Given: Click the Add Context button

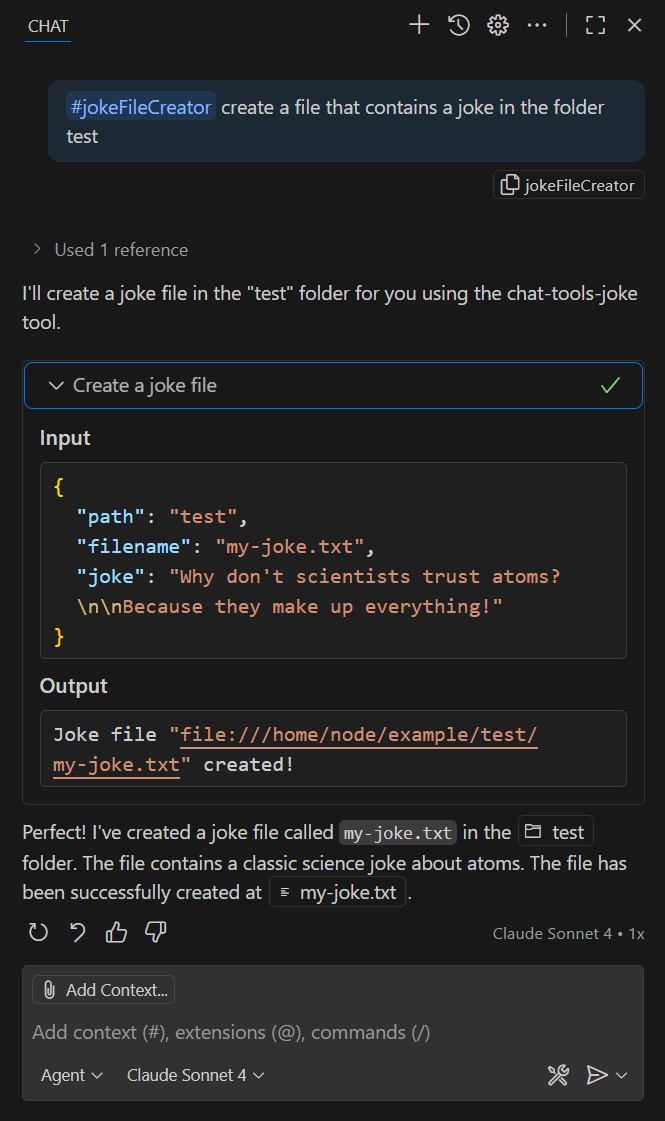Looking at the screenshot, I should point(104,990).
